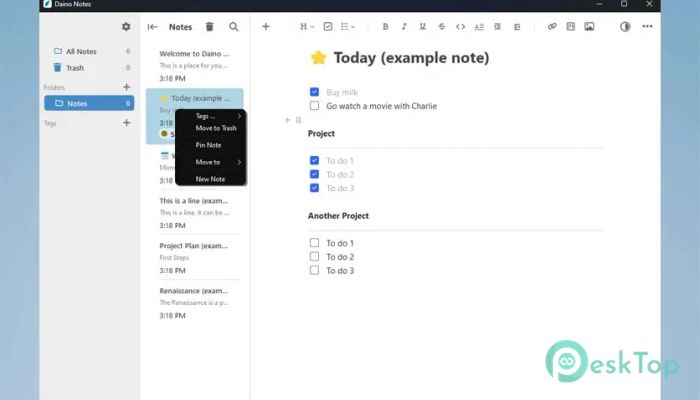Collapse the sidebar using the arrow icon
700x400 pixels.
[152, 27]
